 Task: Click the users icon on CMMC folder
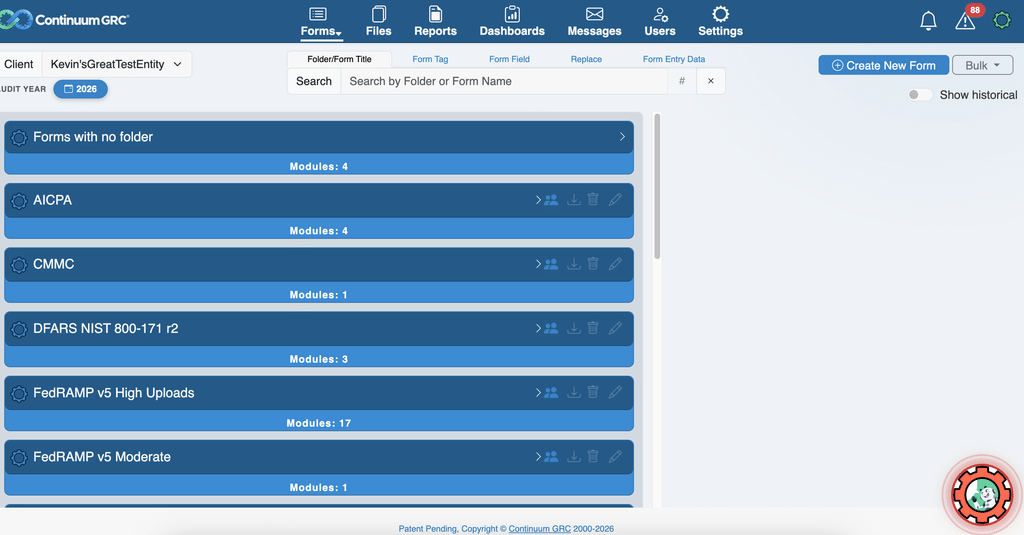point(551,264)
